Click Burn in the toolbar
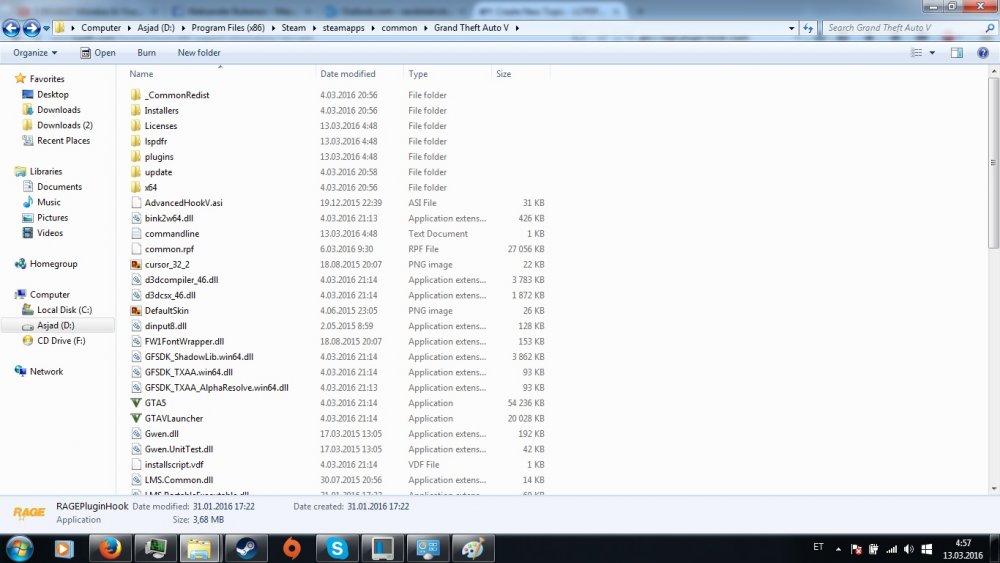 pyautogui.click(x=146, y=53)
